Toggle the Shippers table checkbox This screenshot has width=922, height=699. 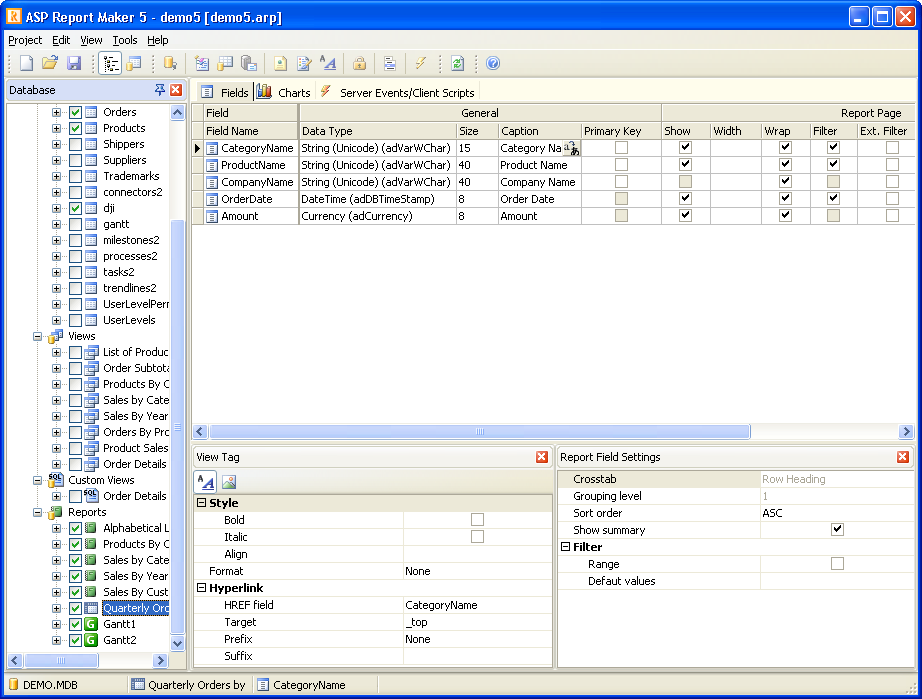click(75, 144)
